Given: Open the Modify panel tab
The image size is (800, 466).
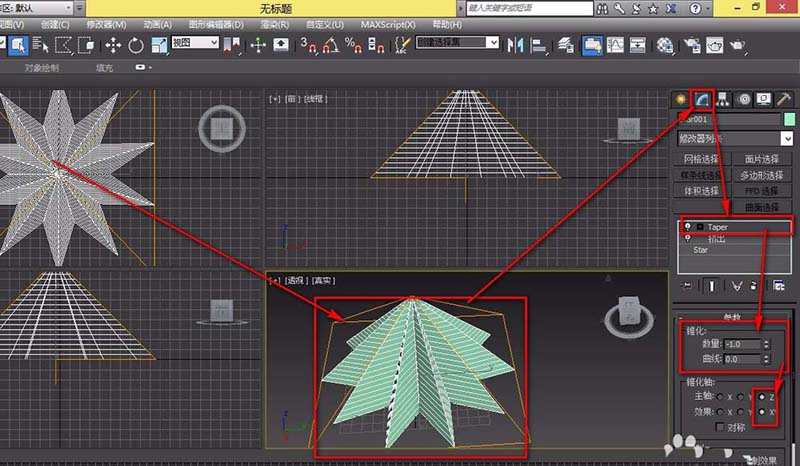Looking at the screenshot, I should [x=702, y=99].
